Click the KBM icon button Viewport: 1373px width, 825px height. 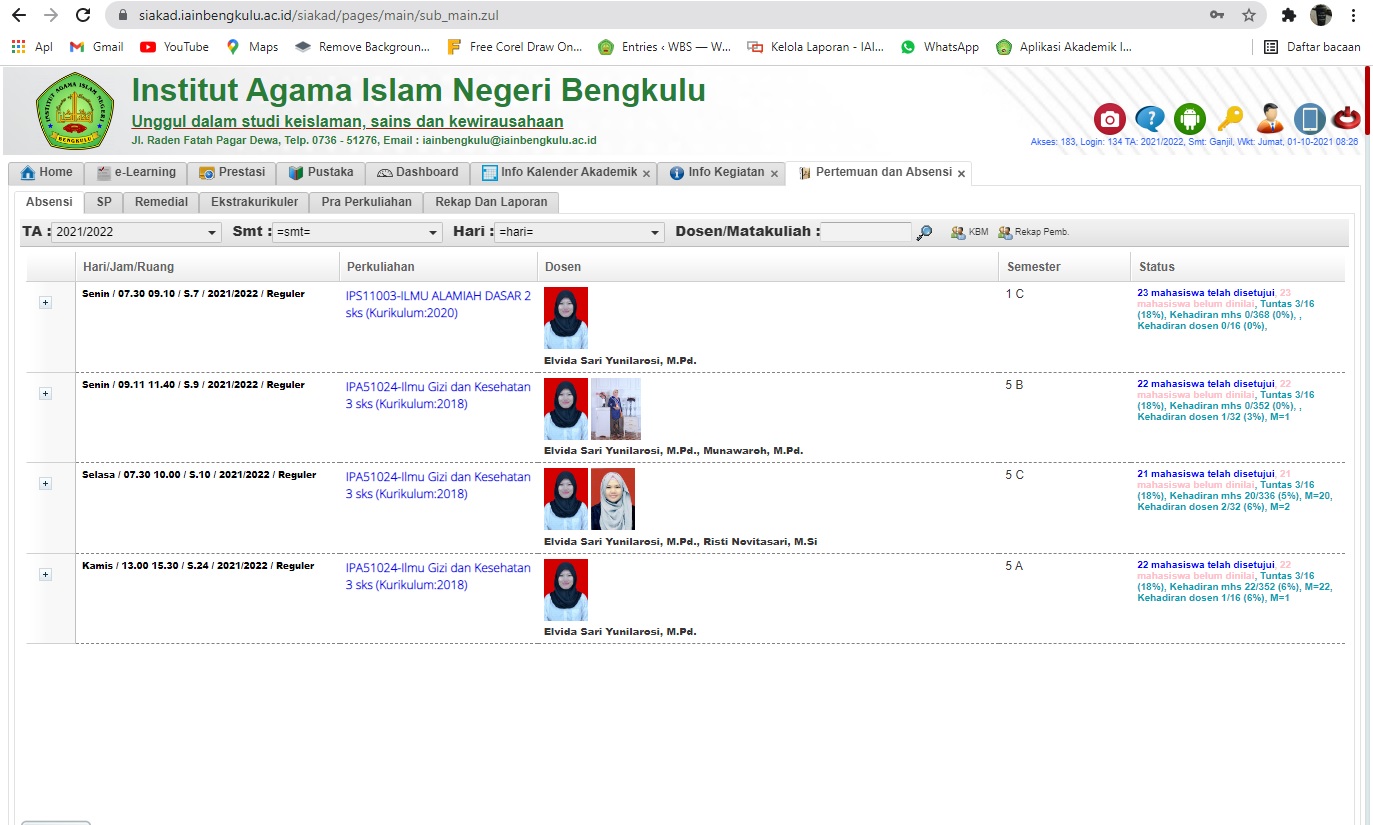[968, 232]
